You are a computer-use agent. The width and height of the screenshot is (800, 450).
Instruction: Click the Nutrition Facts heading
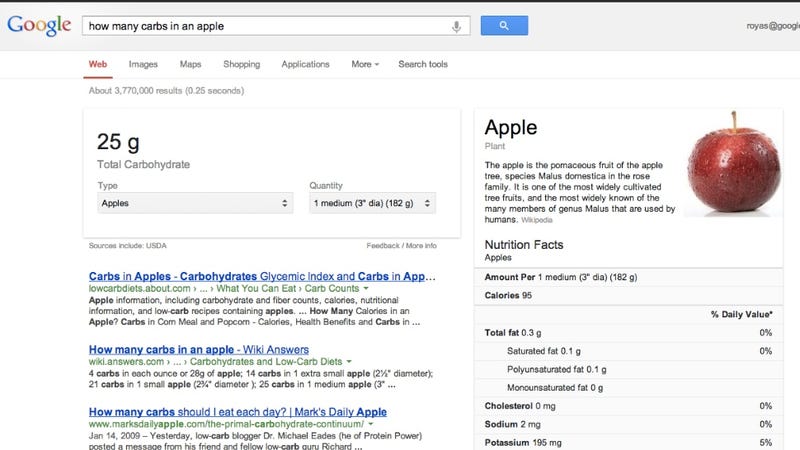[524, 244]
